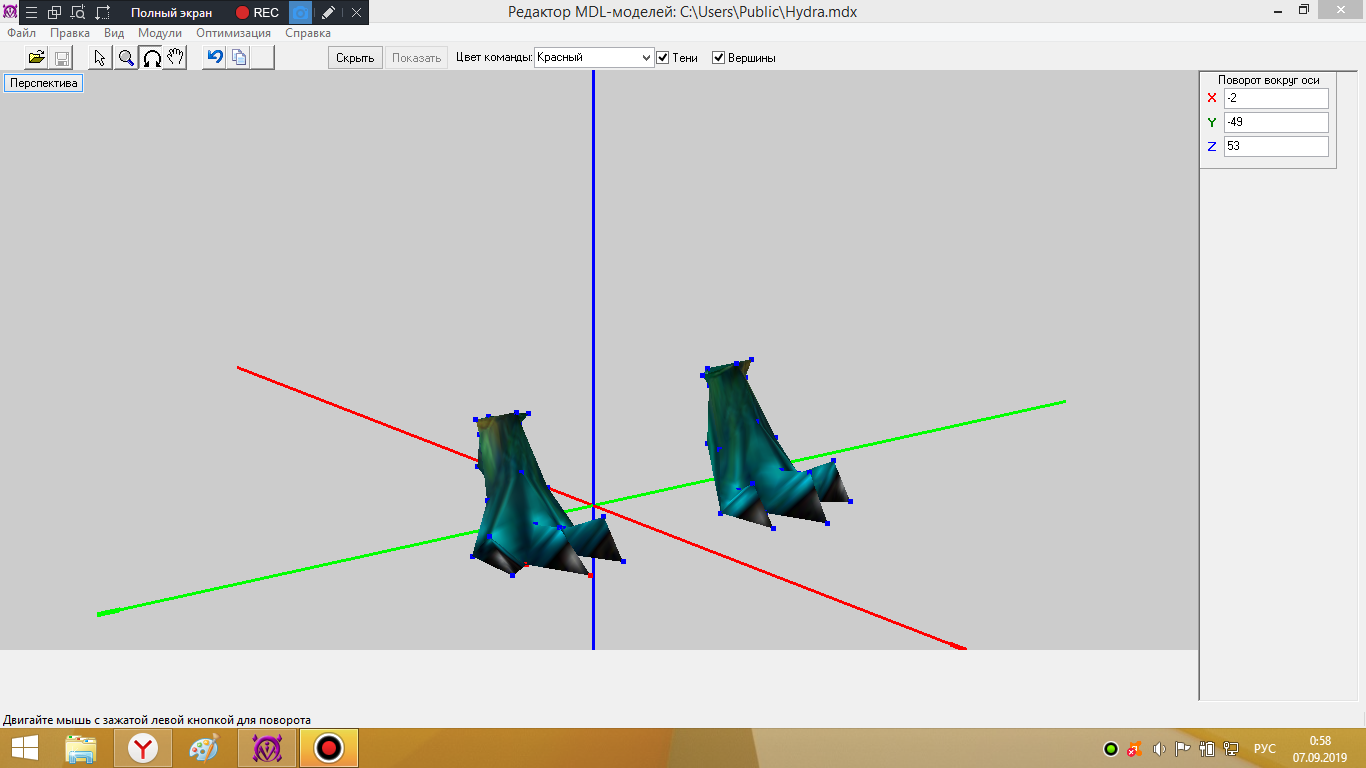Click the Save floppy disk toolbar icon
1366x768 pixels.
click(x=61, y=58)
